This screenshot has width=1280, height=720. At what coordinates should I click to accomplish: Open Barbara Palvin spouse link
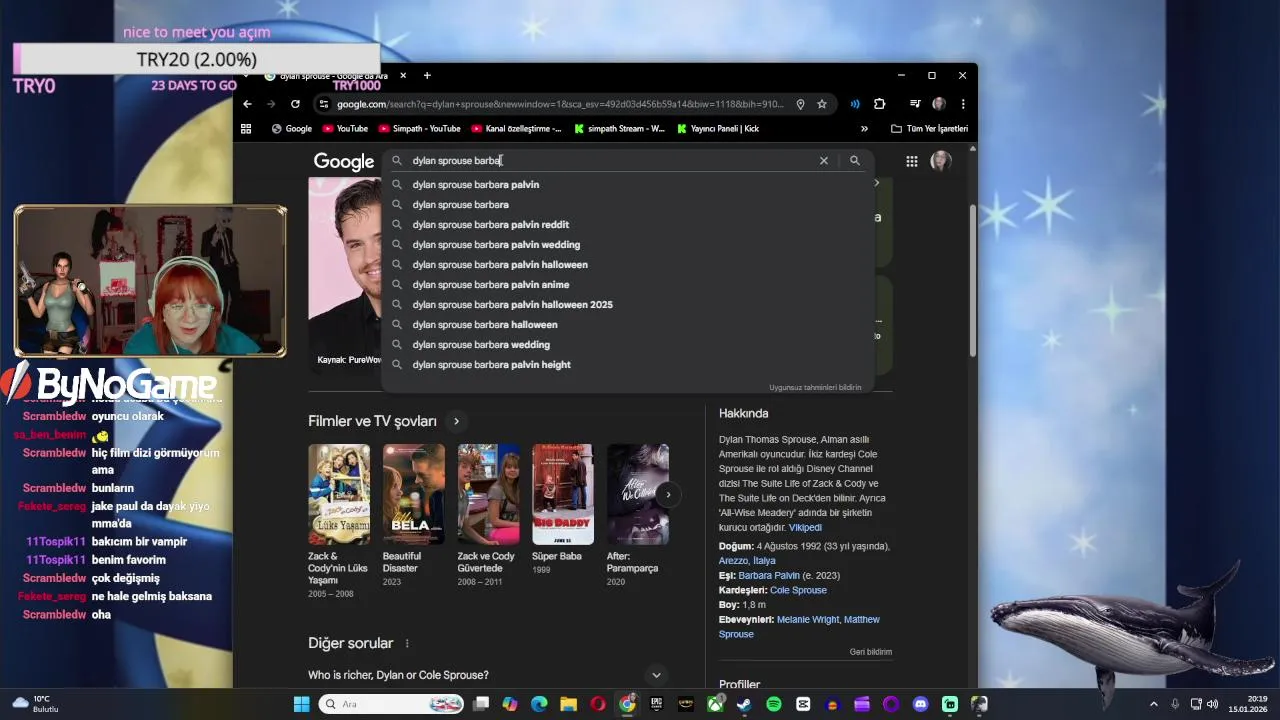(x=769, y=576)
